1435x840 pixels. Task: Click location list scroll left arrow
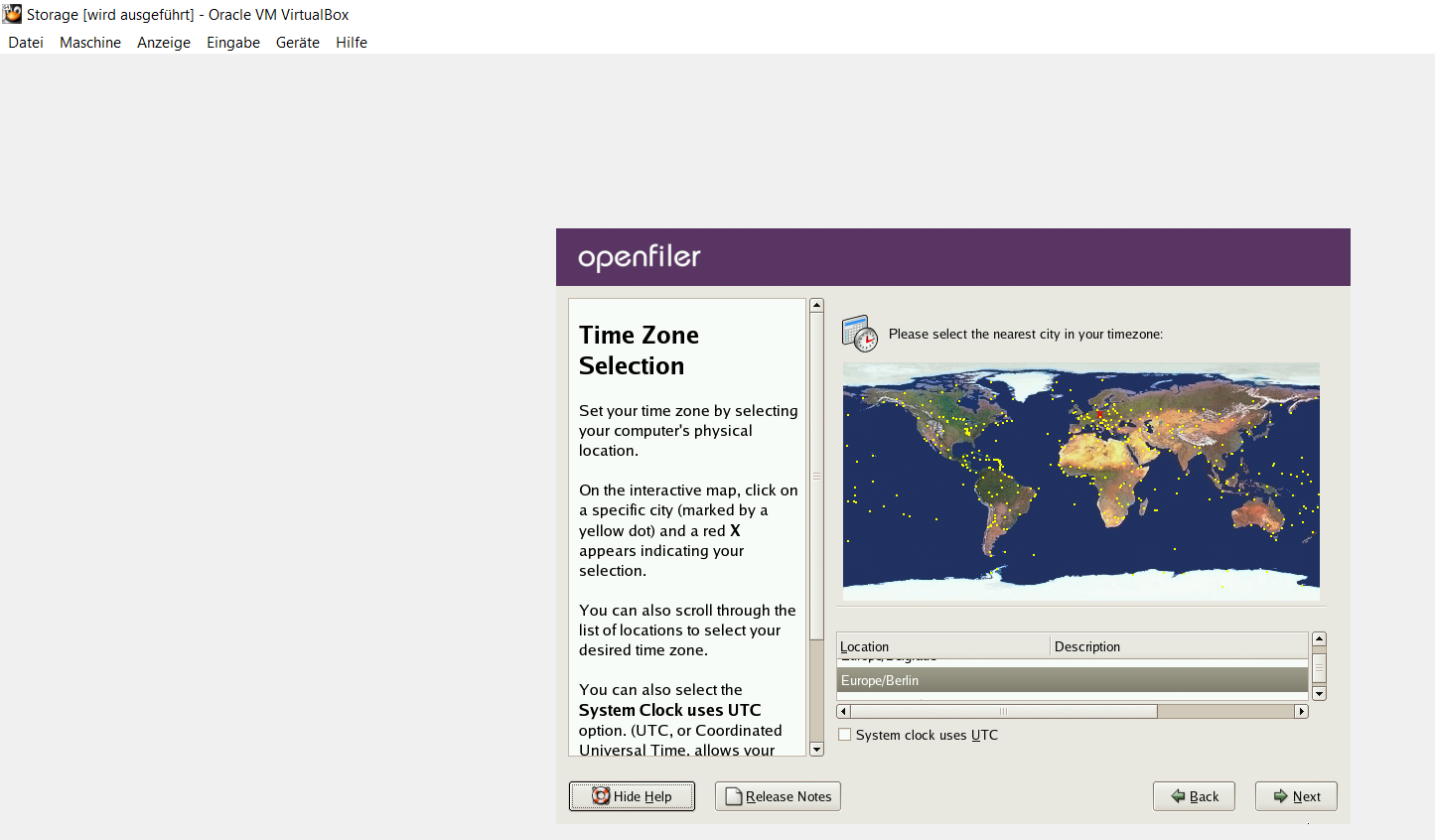pos(844,711)
